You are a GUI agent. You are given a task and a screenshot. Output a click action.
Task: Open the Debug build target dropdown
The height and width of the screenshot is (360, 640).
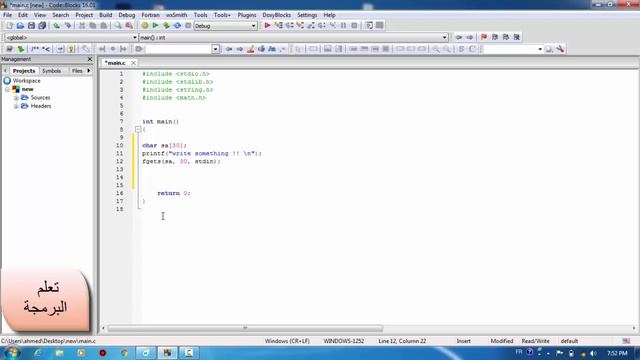pyautogui.click(x=253, y=26)
